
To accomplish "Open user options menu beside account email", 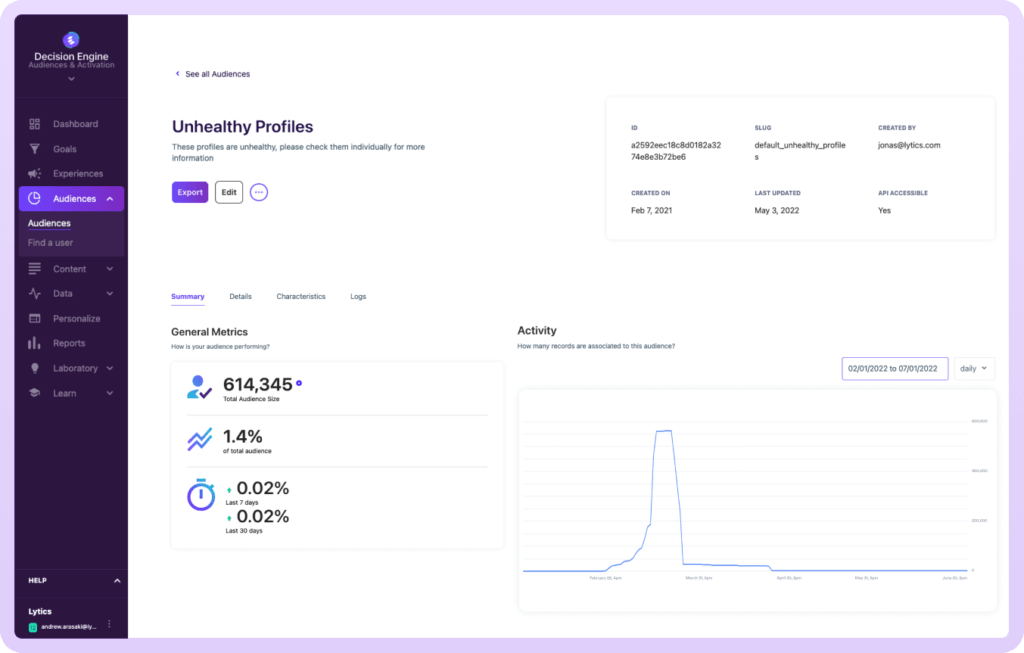I will tap(109, 625).
